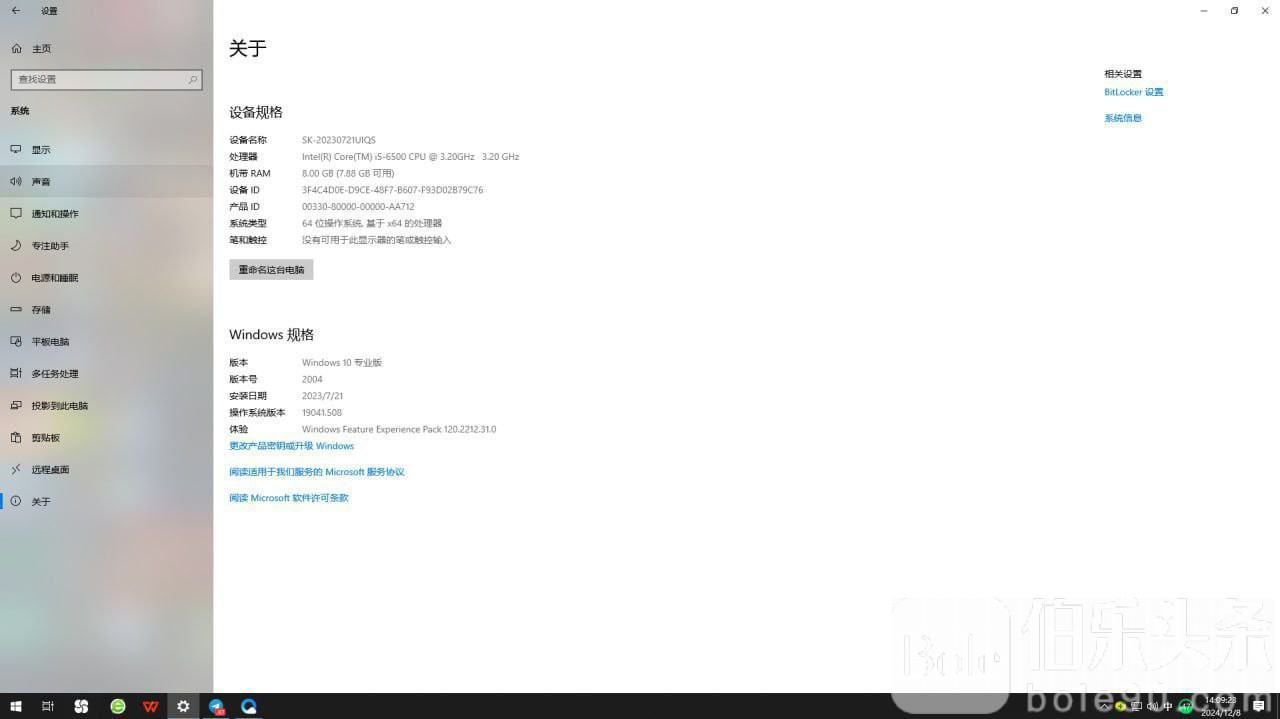Click 更改产品密钥或升级 Windows link
This screenshot has width=1280, height=719.
pos(291,446)
